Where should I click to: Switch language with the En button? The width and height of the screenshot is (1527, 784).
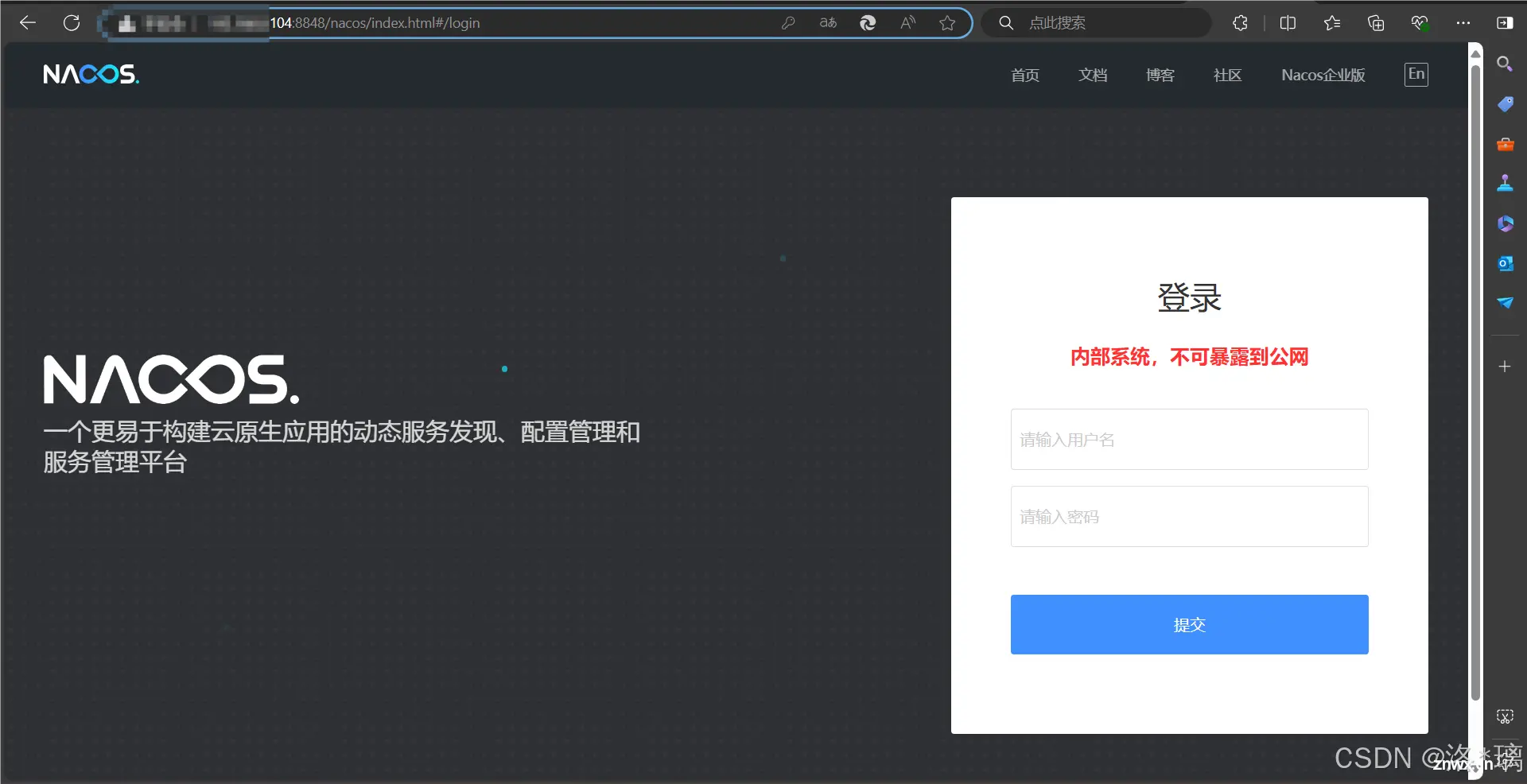tap(1416, 74)
